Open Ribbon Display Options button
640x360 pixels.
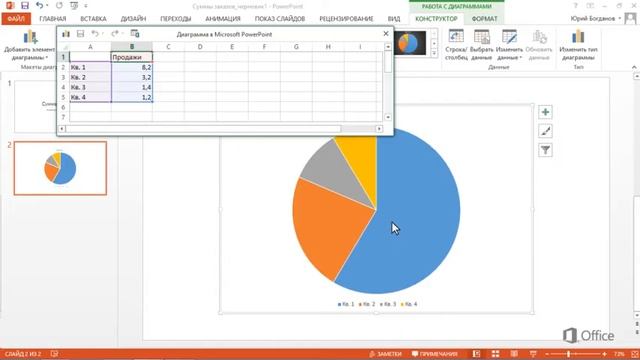coord(590,6)
